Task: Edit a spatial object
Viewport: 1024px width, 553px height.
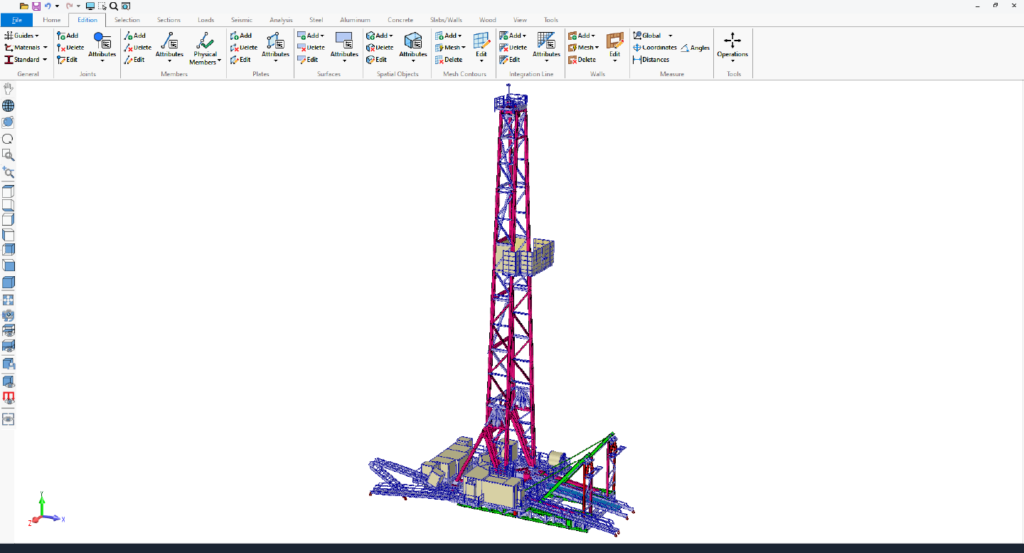Action: click(x=376, y=59)
